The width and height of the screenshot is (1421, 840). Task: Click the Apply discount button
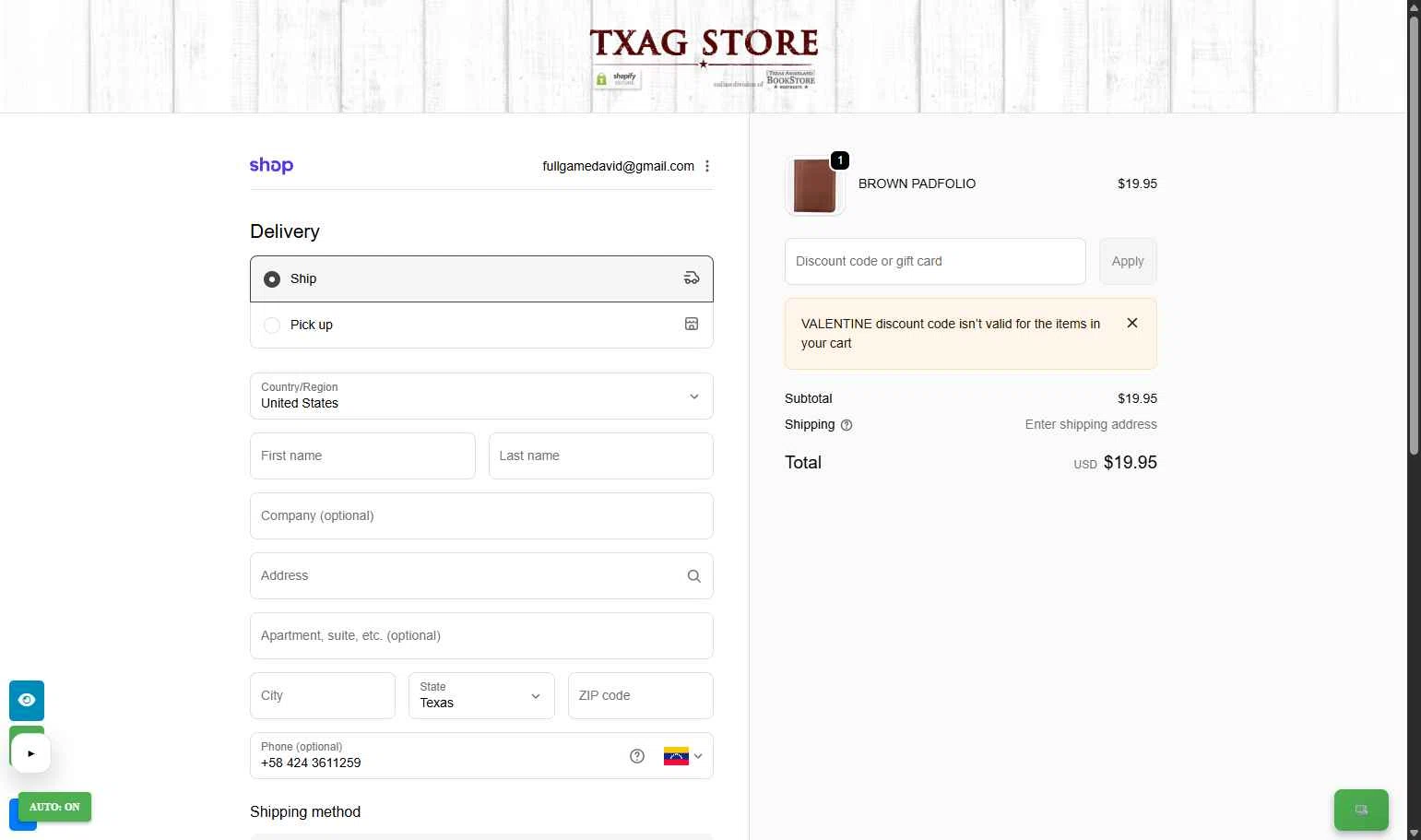pos(1128,261)
